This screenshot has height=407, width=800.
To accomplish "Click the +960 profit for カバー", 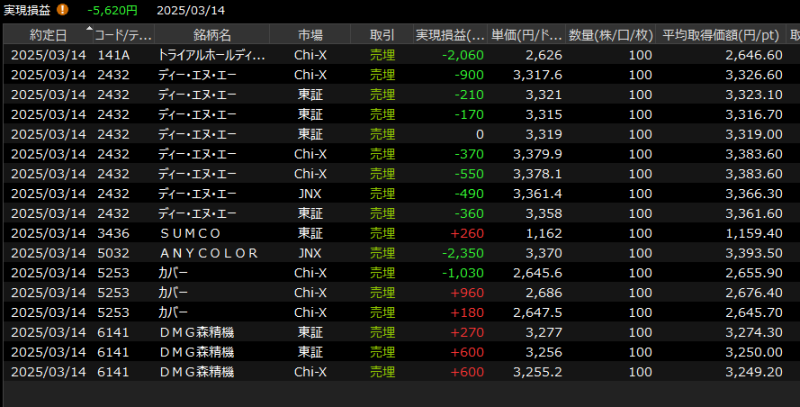I will 467,293.
